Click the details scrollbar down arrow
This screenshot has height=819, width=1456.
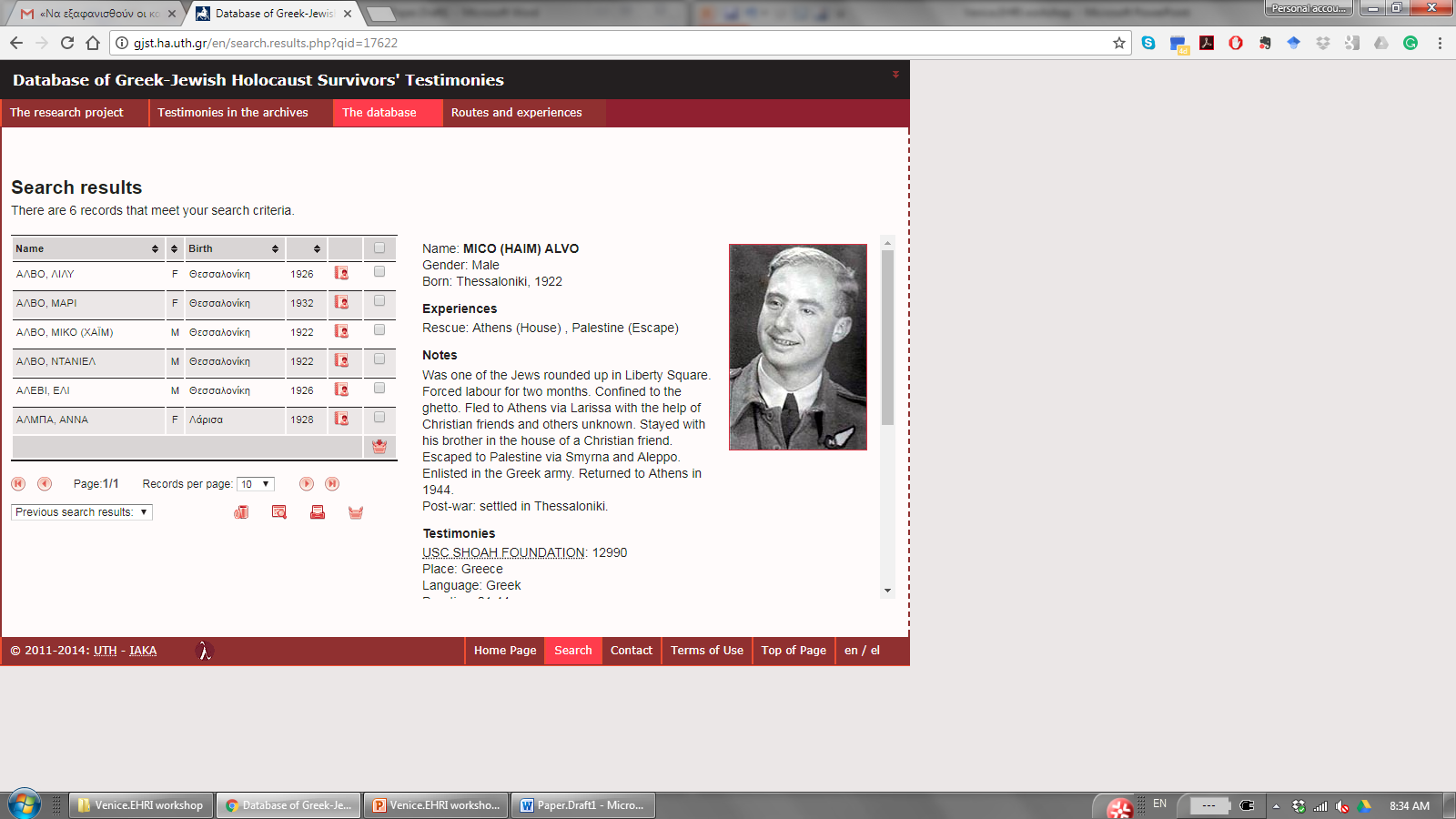click(887, 591)
